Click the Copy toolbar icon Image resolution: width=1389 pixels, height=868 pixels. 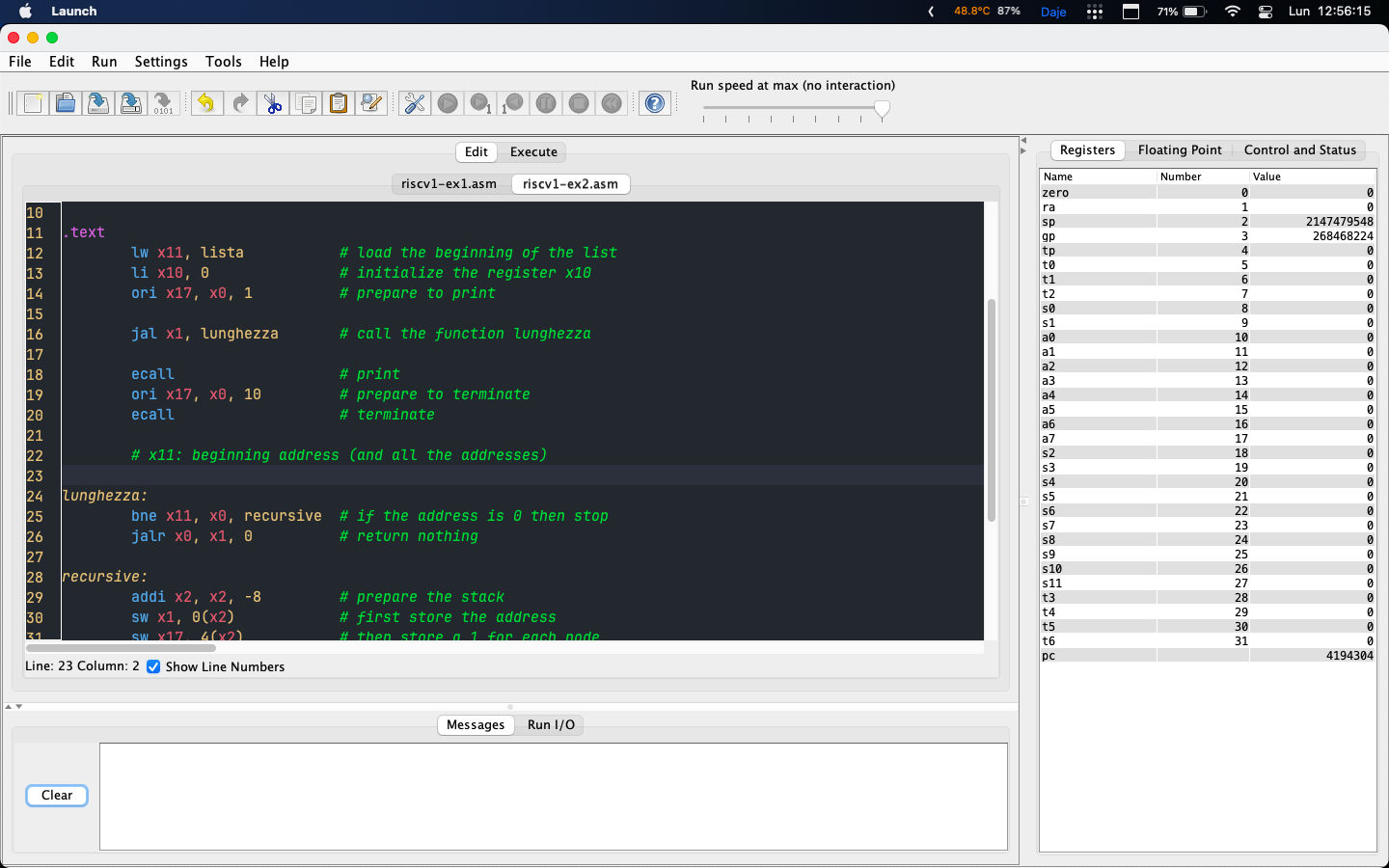tap(306, 103)
